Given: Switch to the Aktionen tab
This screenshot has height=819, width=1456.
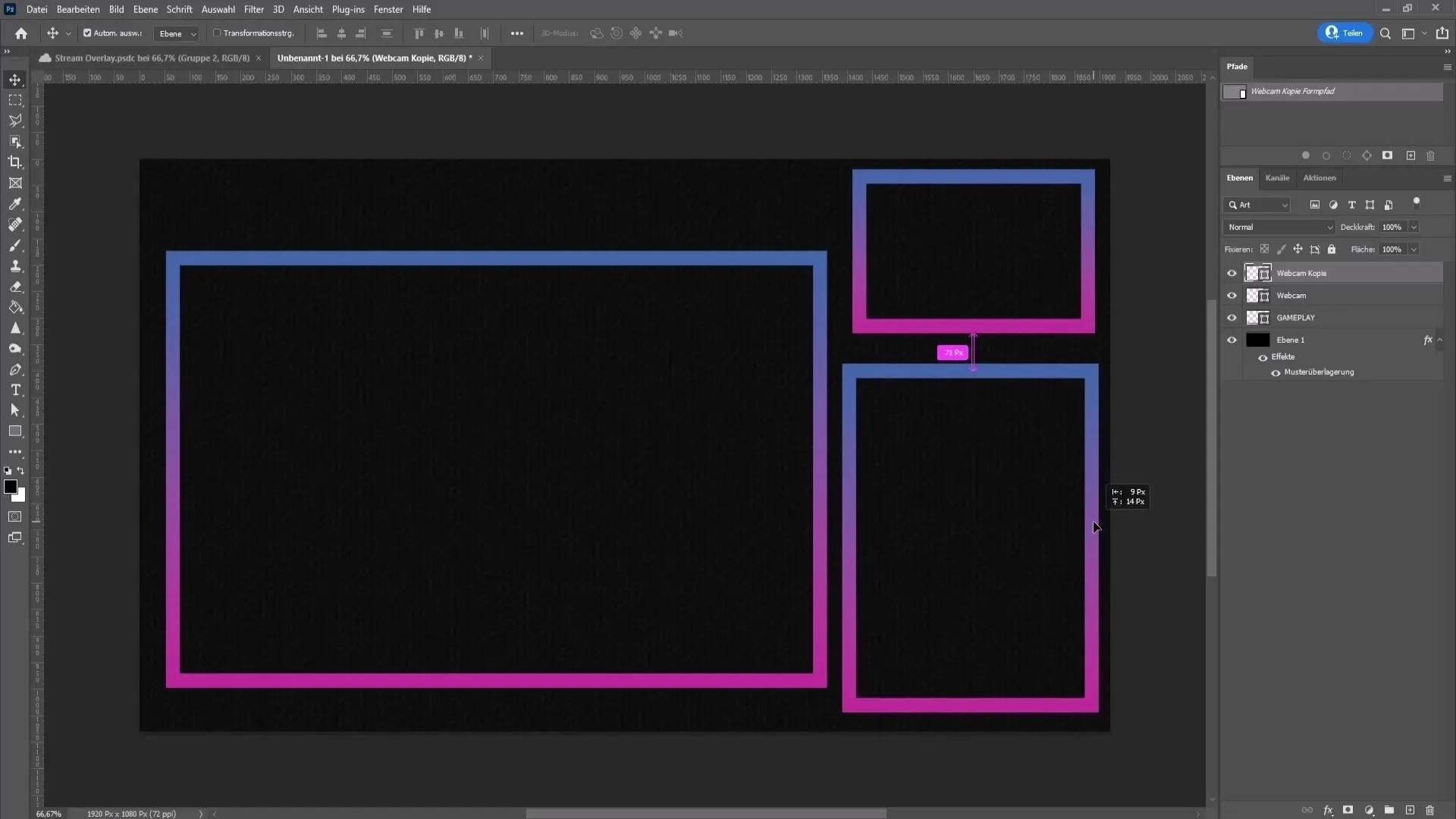Looking at the screenshot, I should click(x=1319, y=178).
